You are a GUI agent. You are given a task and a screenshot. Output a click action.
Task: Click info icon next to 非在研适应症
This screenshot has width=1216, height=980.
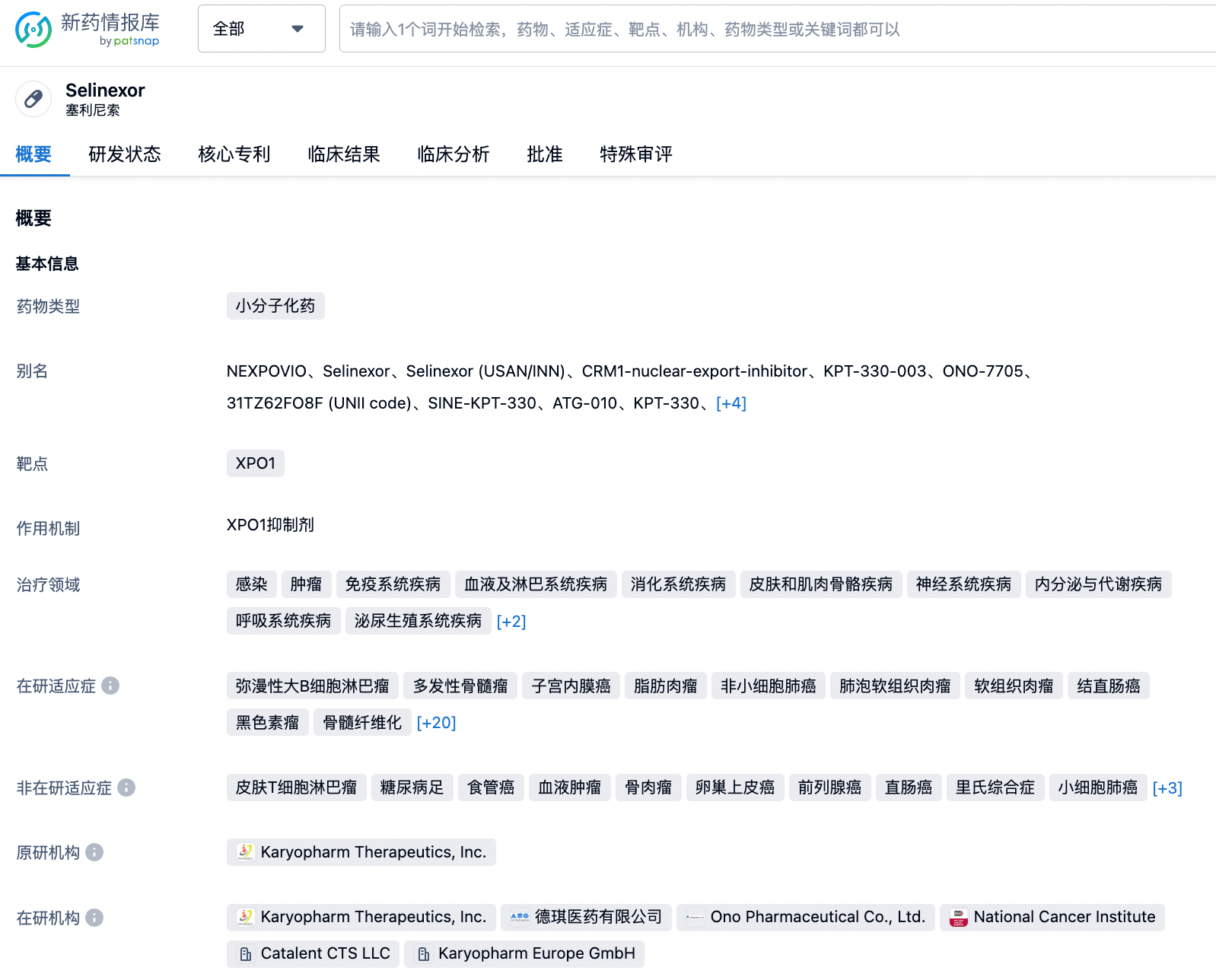[x=126, y=787]
